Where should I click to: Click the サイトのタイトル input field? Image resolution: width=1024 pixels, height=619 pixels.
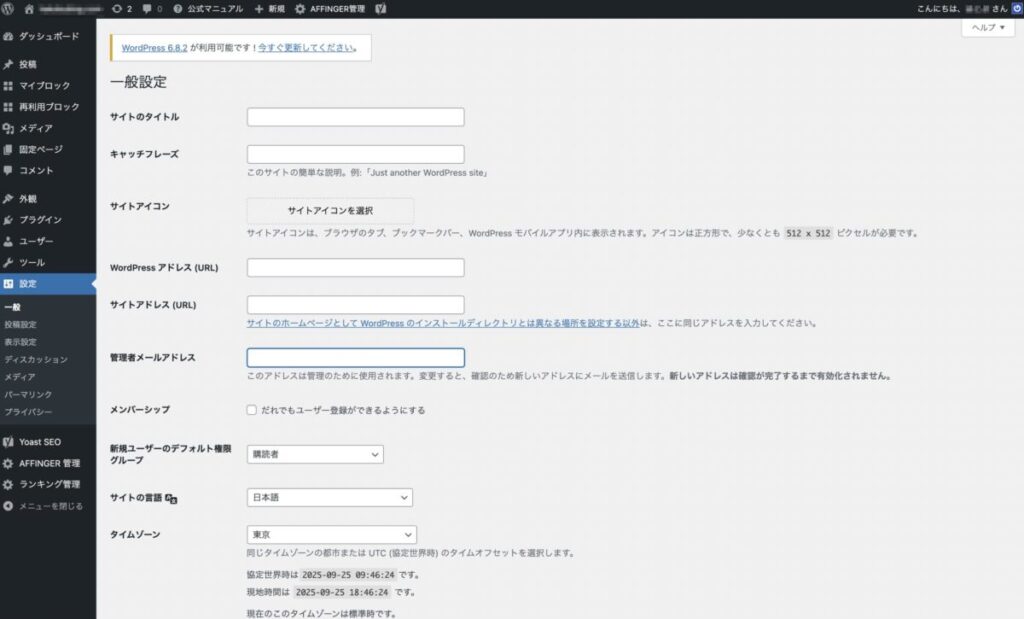coord(355,117)
